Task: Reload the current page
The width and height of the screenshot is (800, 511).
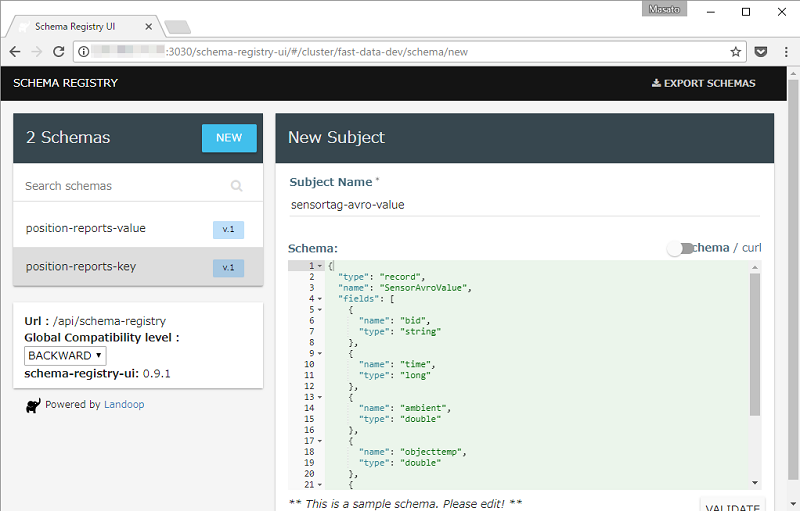Action: point(59,52)
